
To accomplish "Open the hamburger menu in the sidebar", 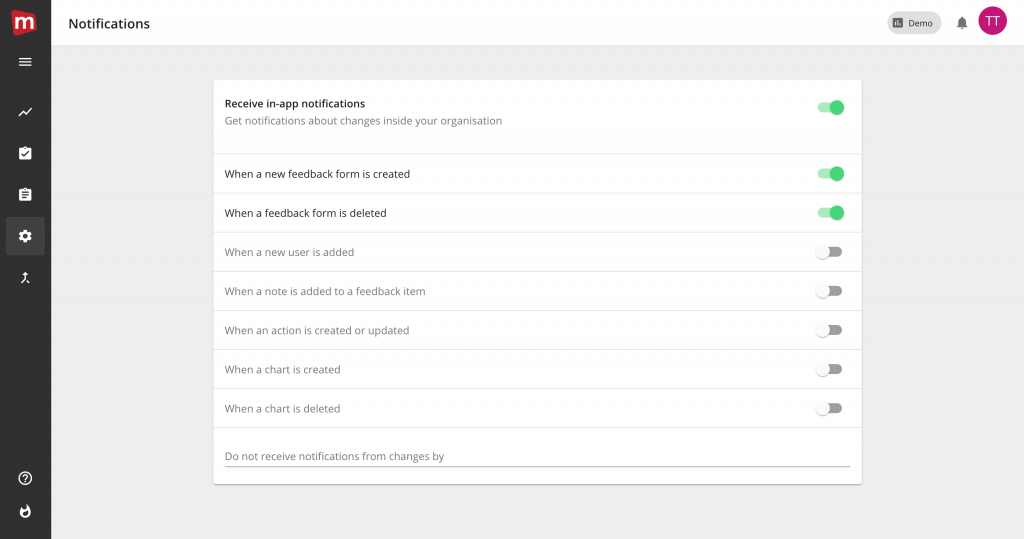I will pos(25,62).
